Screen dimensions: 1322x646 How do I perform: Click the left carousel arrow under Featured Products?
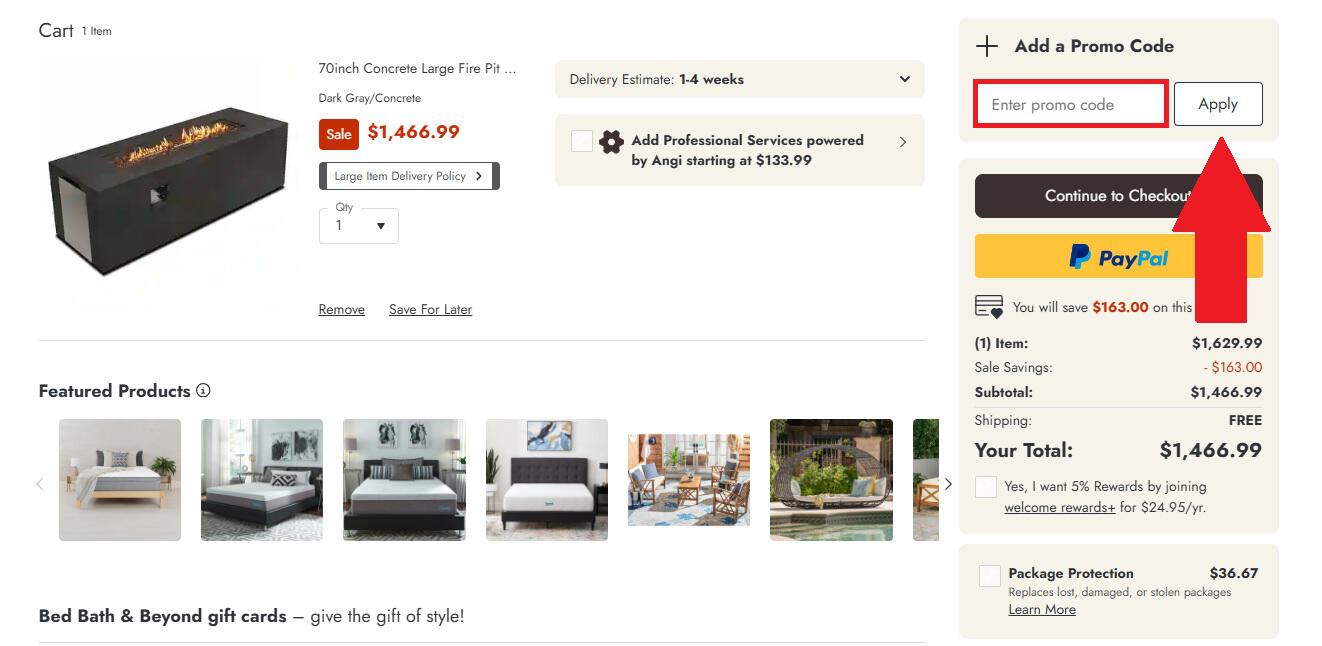[39, 483]
